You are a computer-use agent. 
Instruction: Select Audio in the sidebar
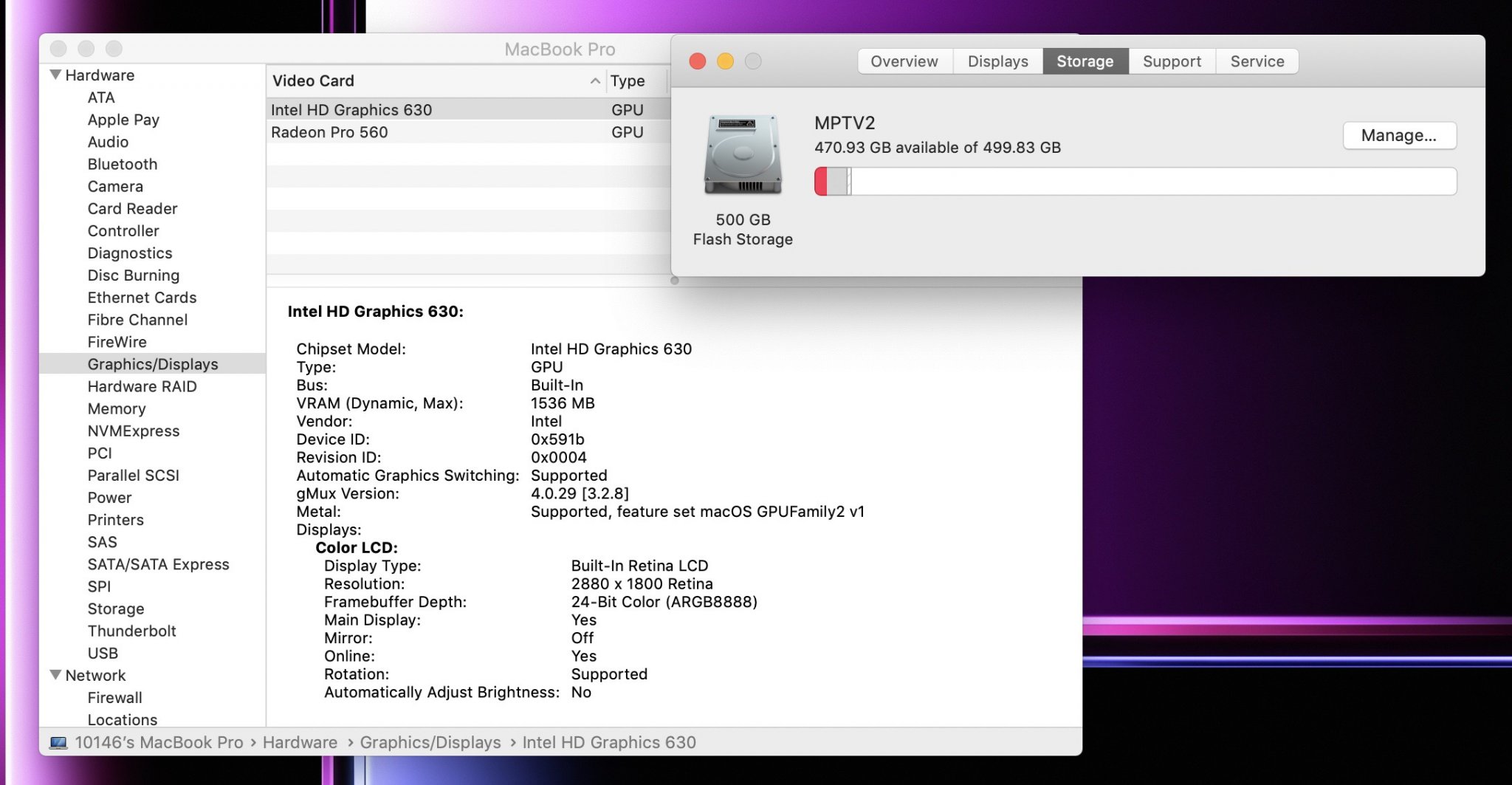[108, 142]
